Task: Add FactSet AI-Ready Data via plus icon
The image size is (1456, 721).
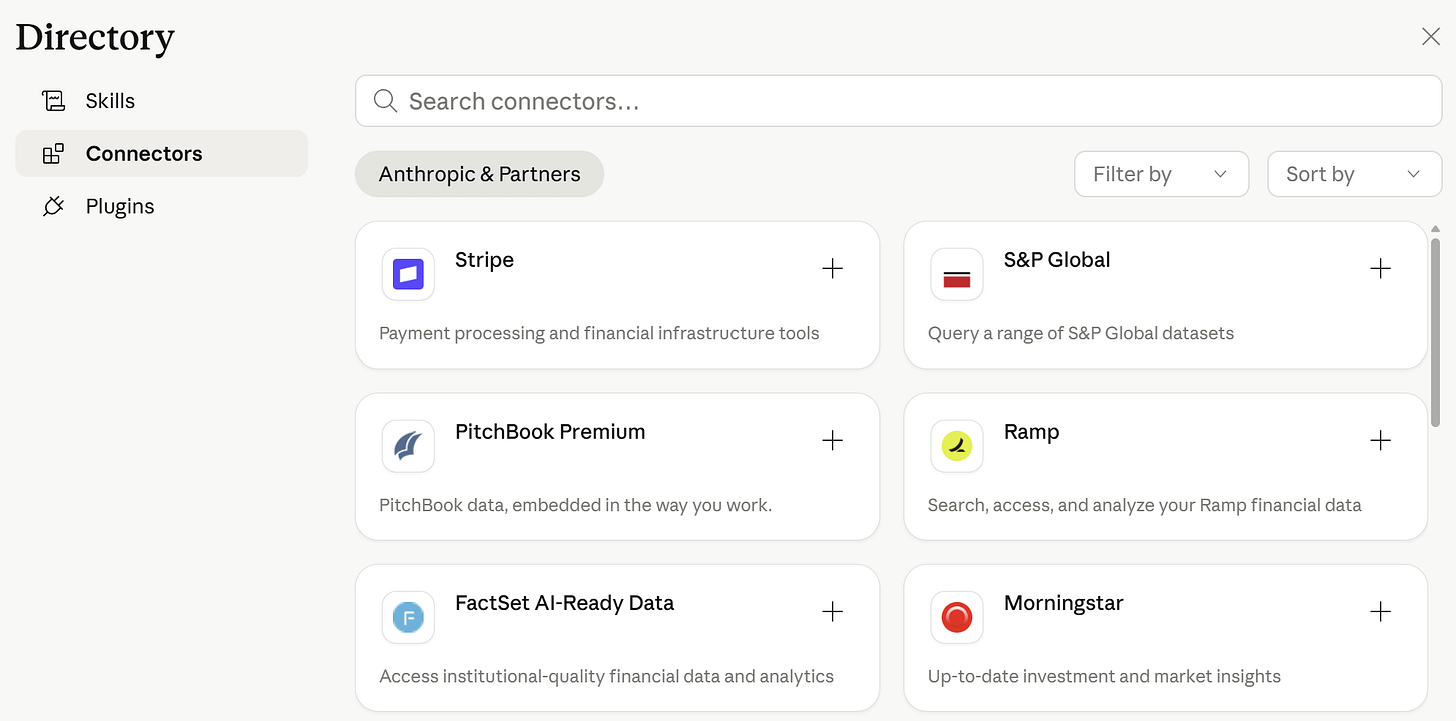Action: click(832, 612)
